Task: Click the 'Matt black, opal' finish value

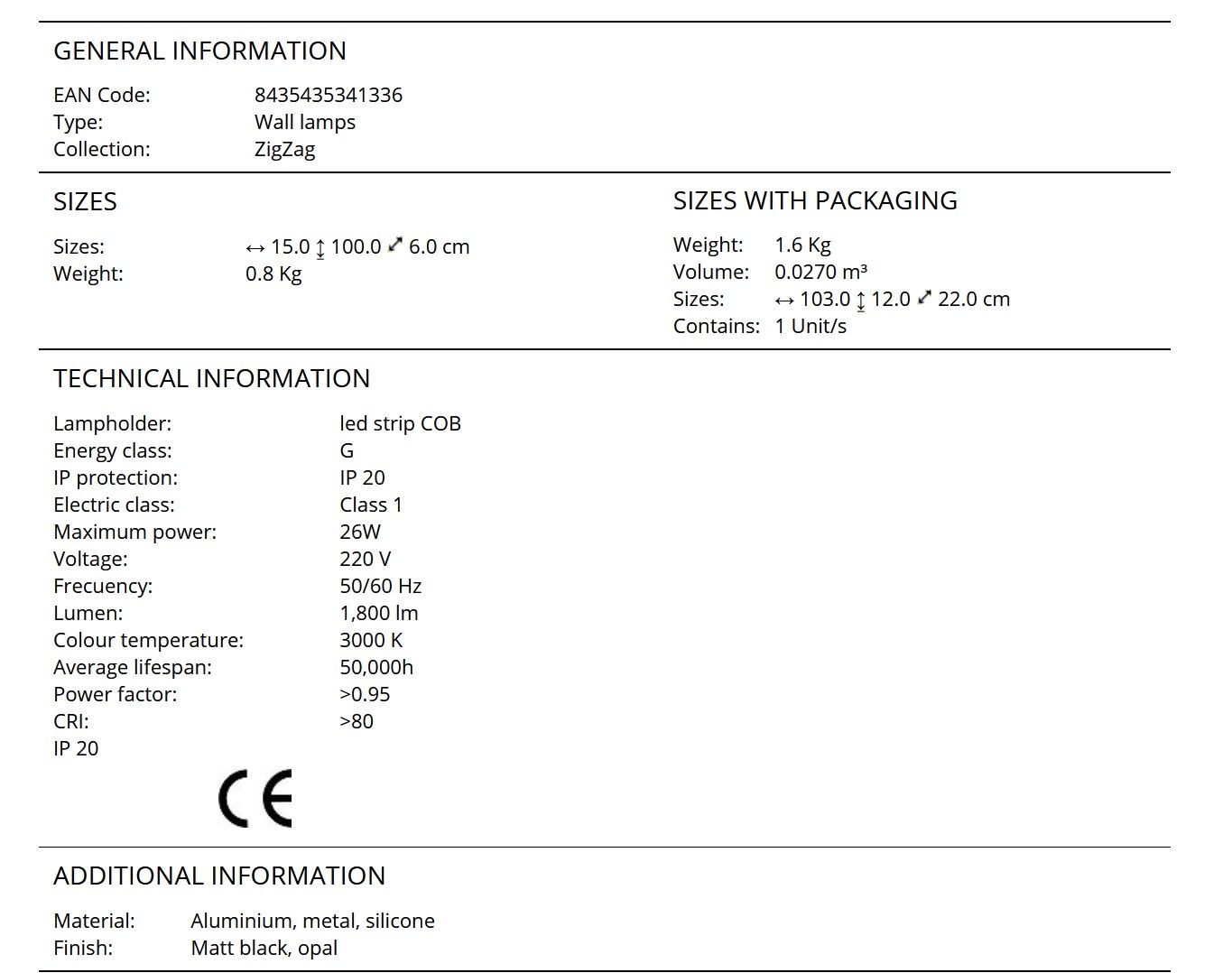Action: pyautogui.click(x=264, y=948)
